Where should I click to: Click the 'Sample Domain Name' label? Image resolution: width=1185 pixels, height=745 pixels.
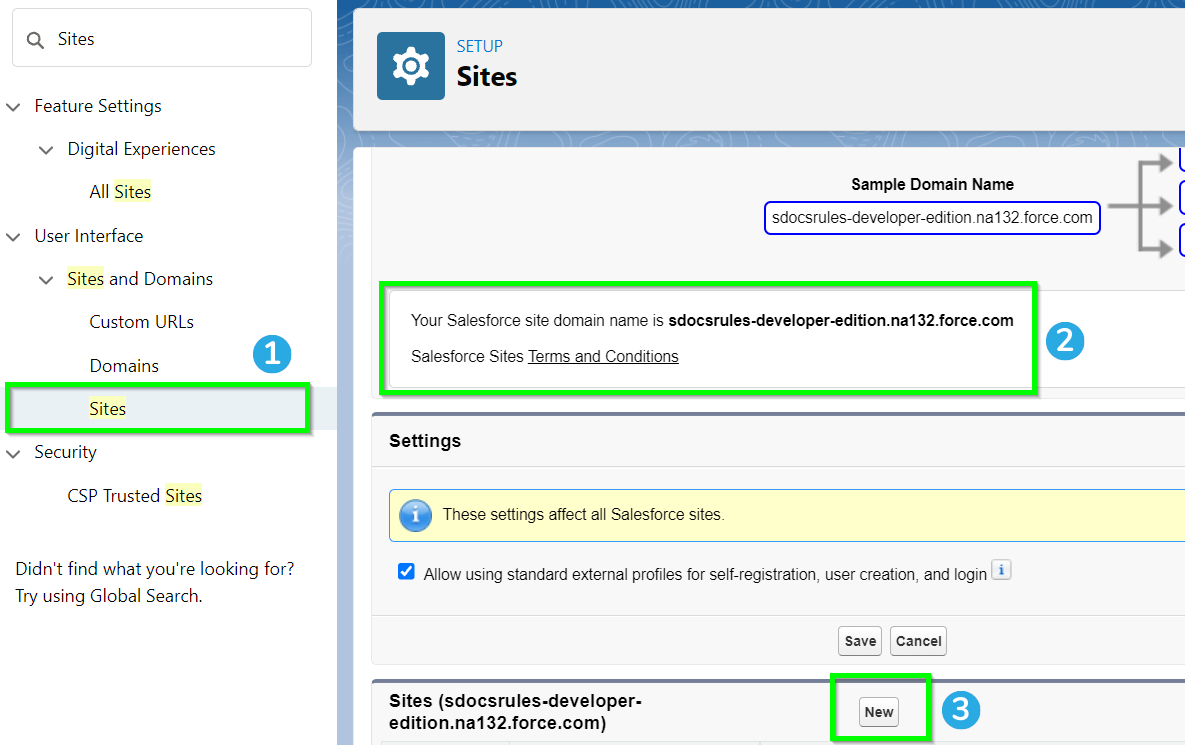coord(933,184)
